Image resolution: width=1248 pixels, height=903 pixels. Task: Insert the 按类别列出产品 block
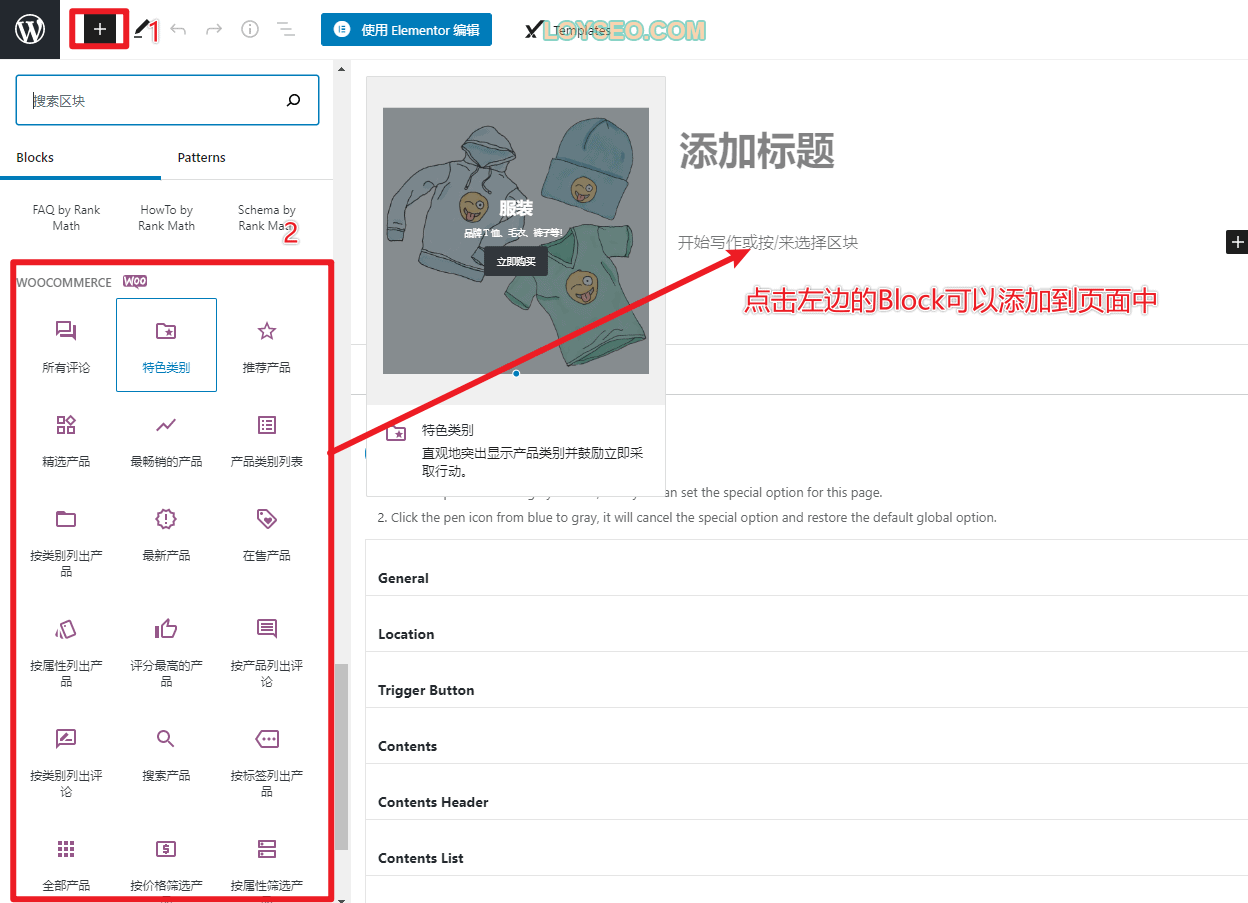(x=66, y=541)
